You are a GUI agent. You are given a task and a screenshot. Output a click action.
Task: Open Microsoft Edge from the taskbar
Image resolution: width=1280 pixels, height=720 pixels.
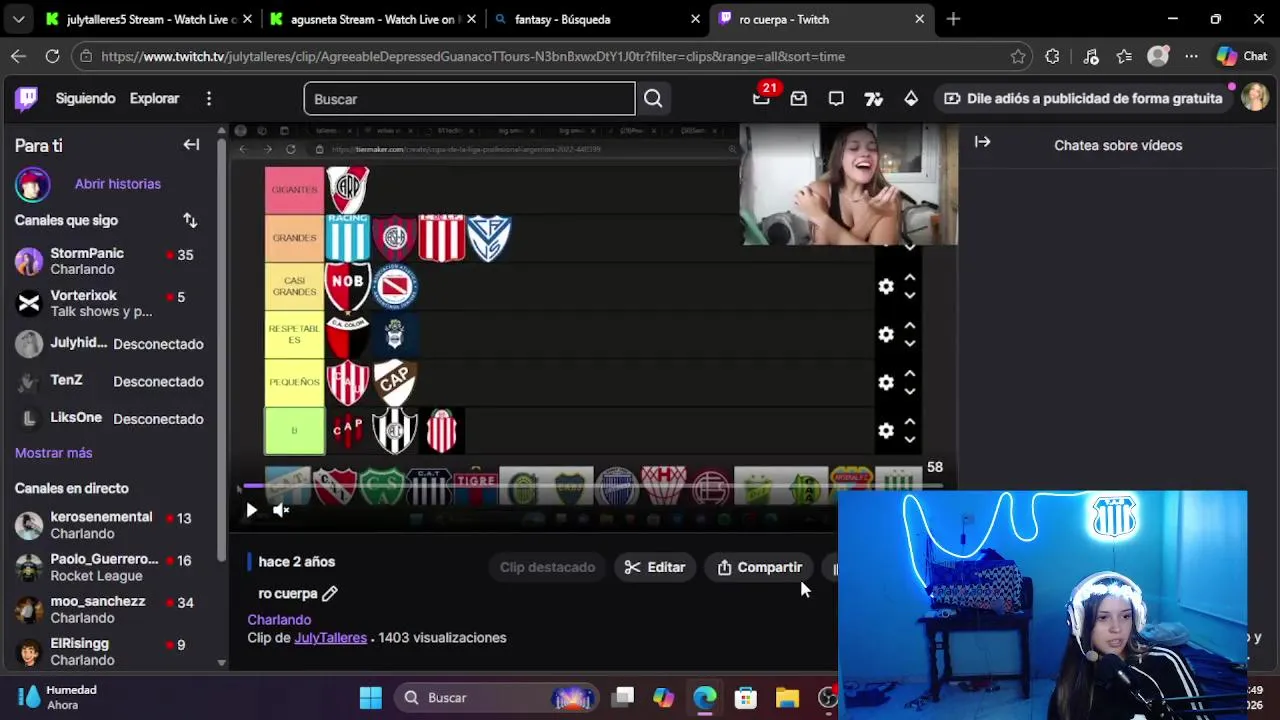coord(705,697)
